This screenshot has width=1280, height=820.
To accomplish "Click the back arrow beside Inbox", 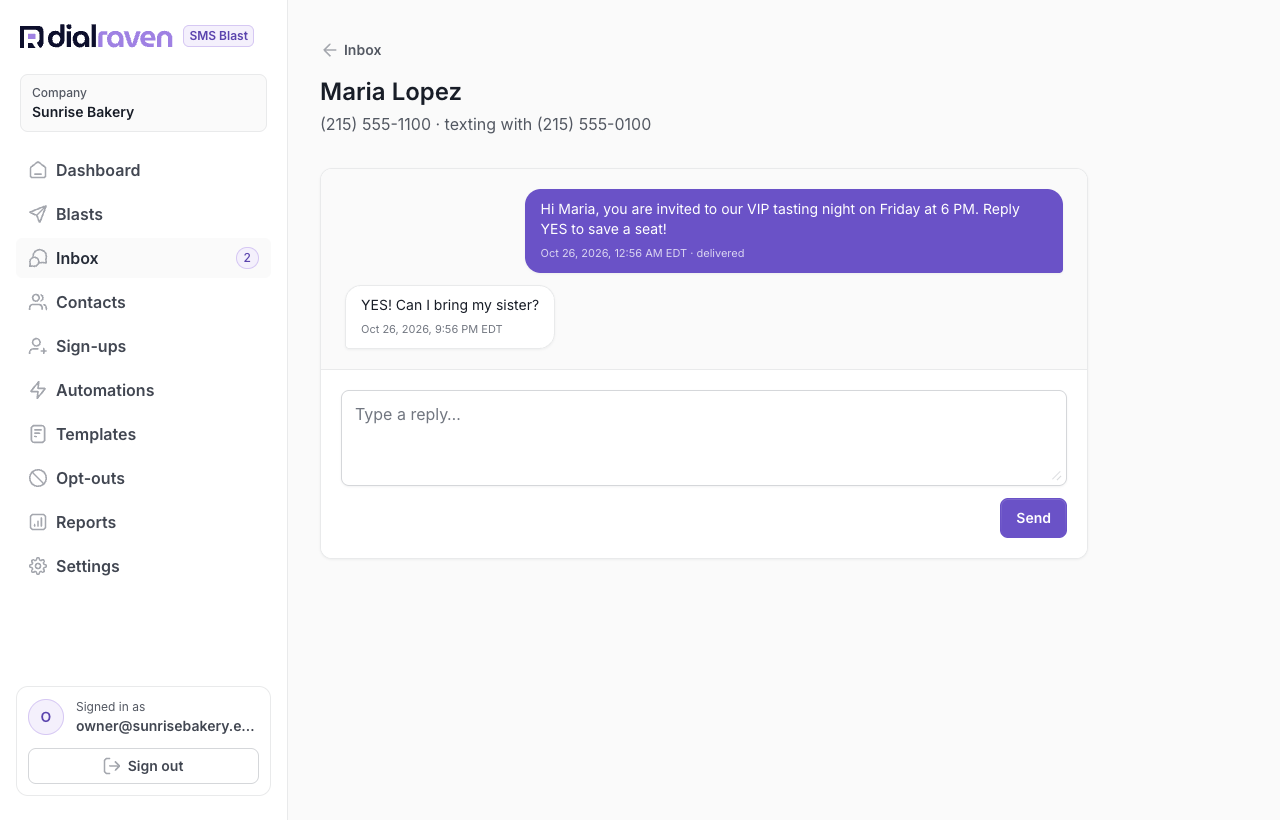I will (329, 50).
